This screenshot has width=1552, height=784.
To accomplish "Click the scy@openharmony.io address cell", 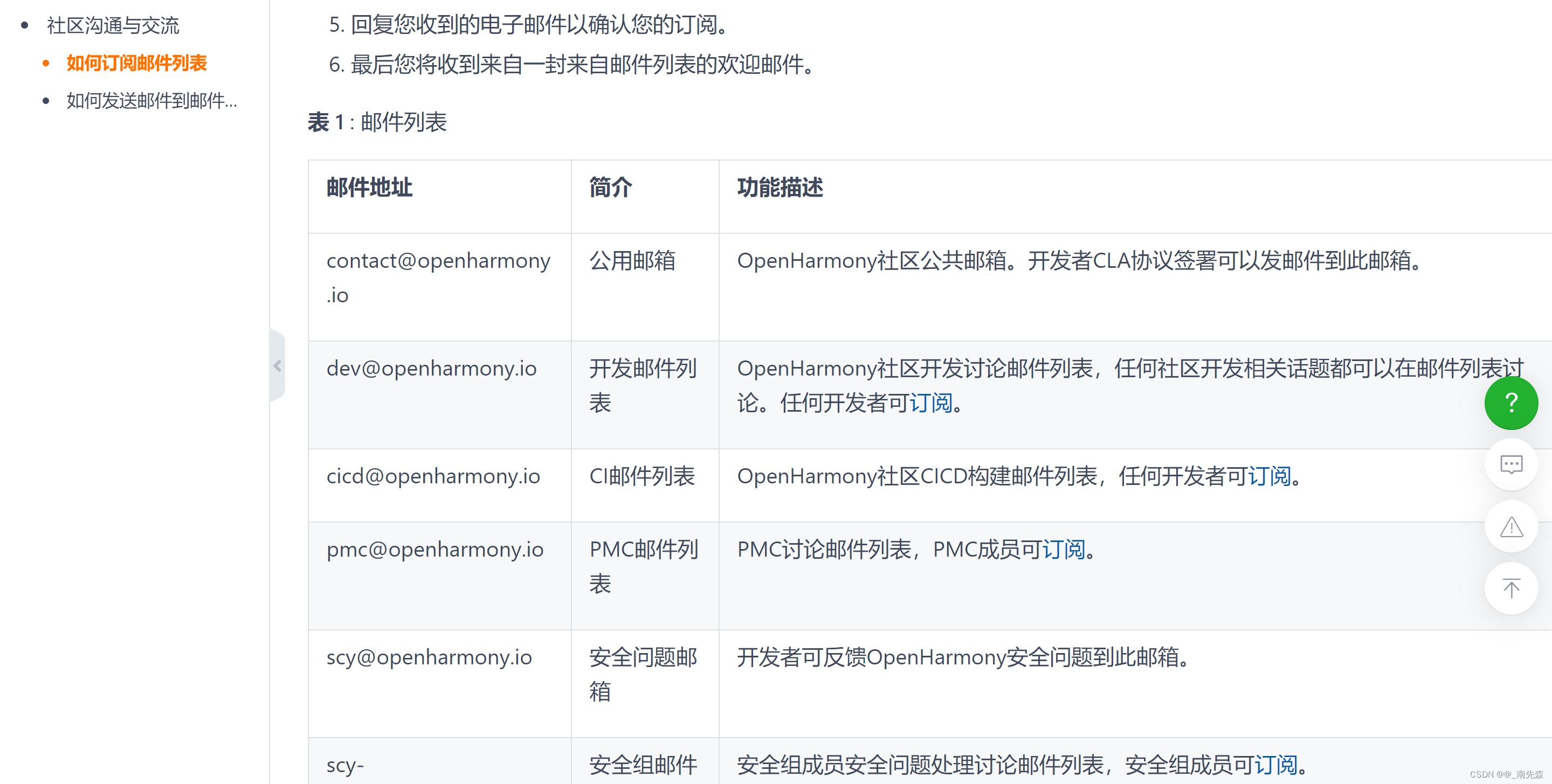I will point(439,684).
